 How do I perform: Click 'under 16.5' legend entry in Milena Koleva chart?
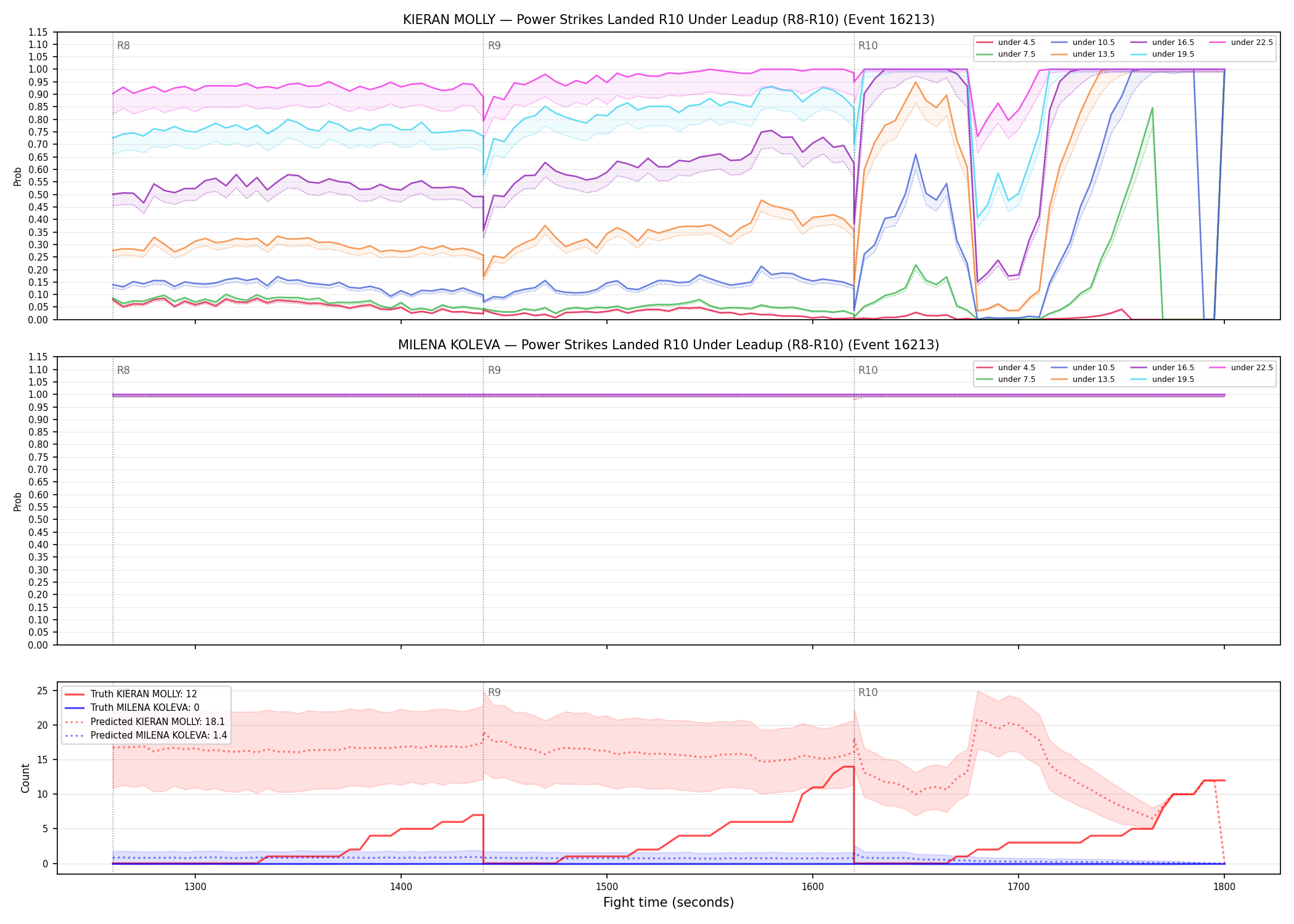click(1163, 368)
